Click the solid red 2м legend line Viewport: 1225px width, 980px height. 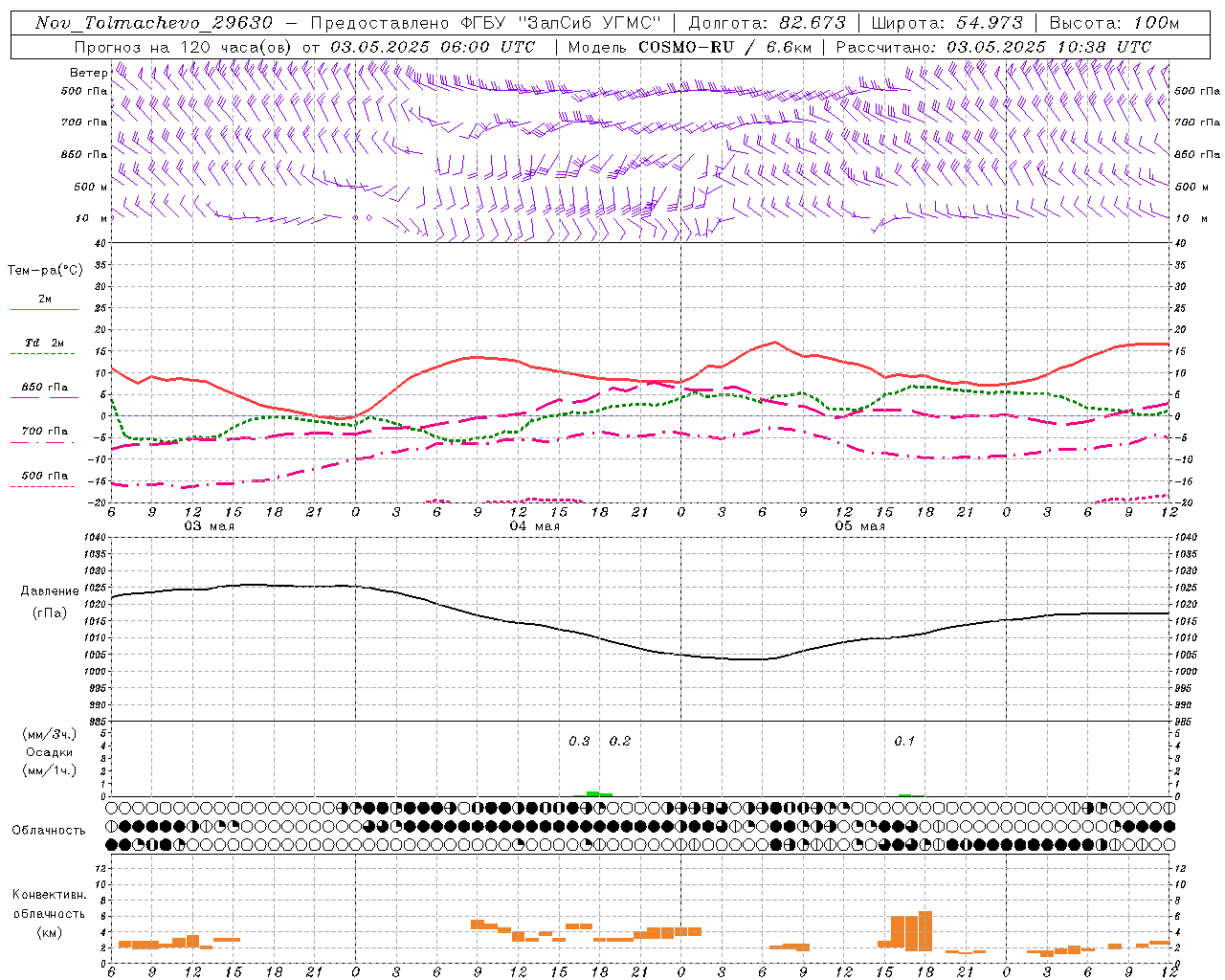45,309
